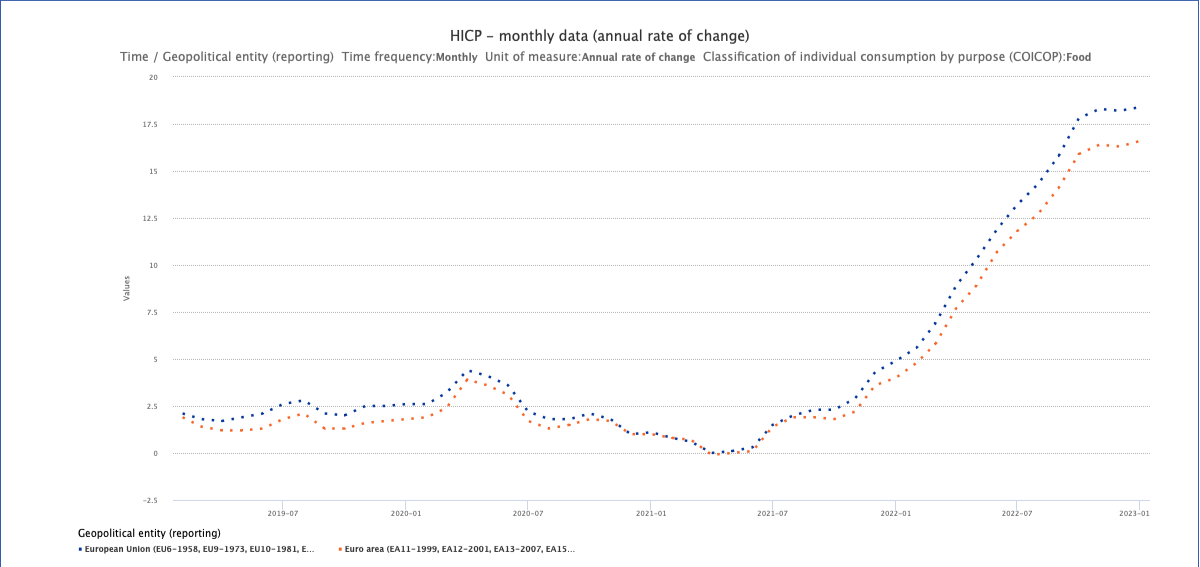Toggle the Euro area series in legend

(460, 549)
